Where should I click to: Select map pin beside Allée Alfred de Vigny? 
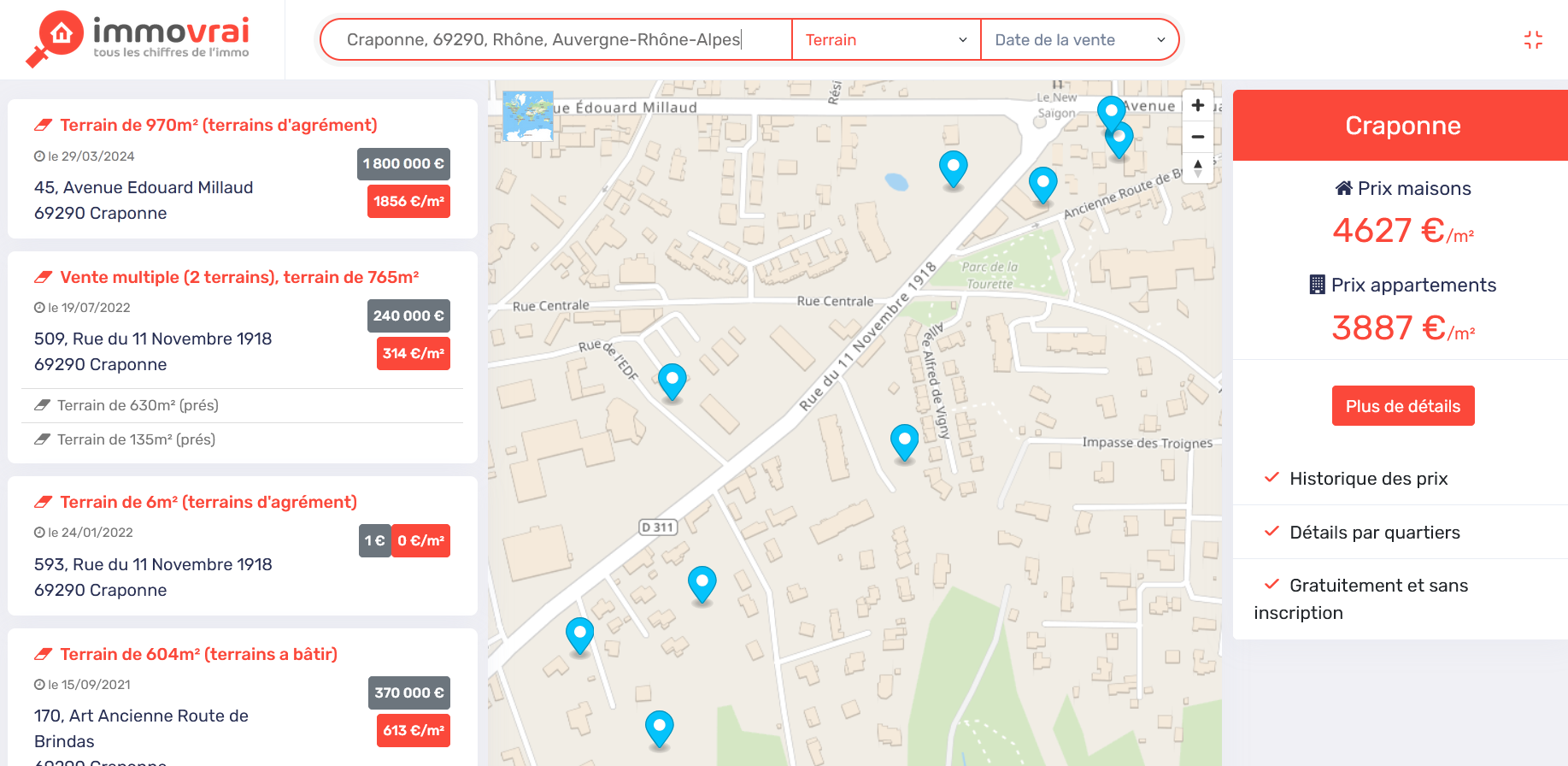(x=904, y=440)
